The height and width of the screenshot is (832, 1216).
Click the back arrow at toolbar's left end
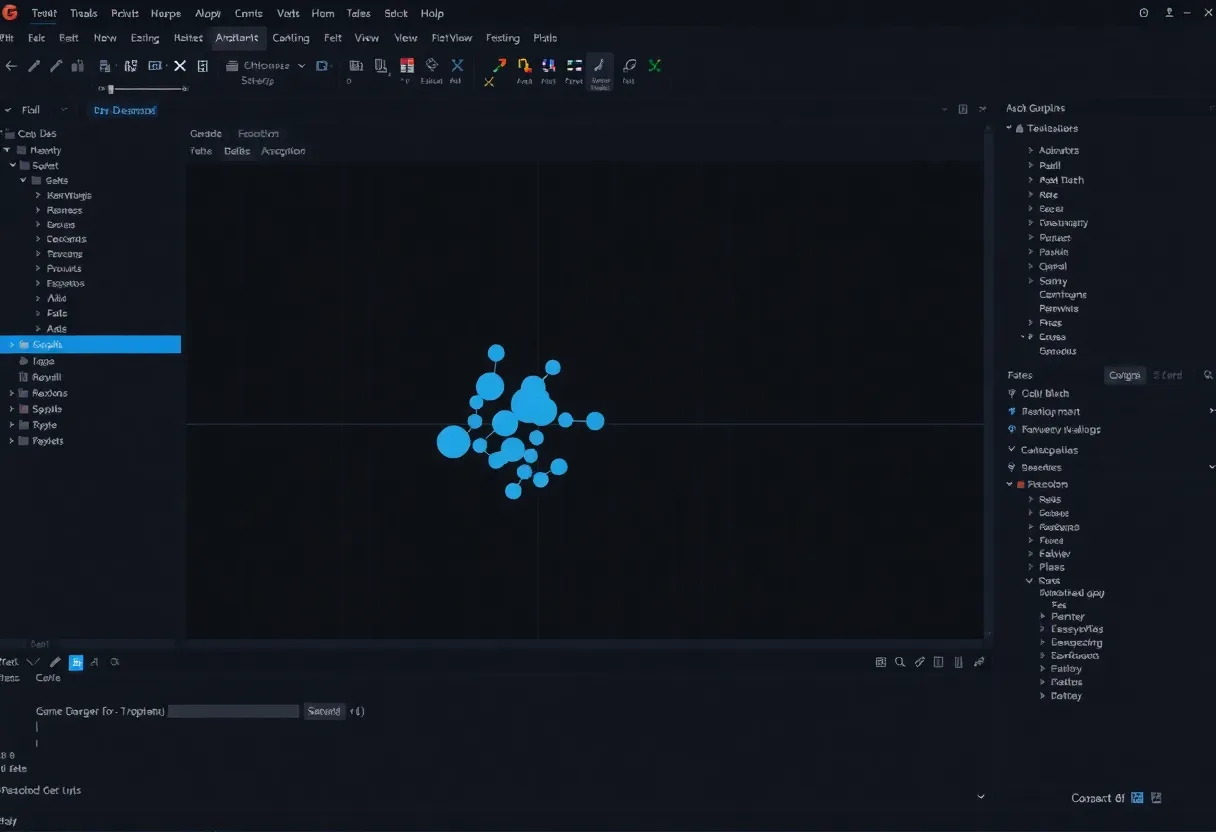[11, 65]
